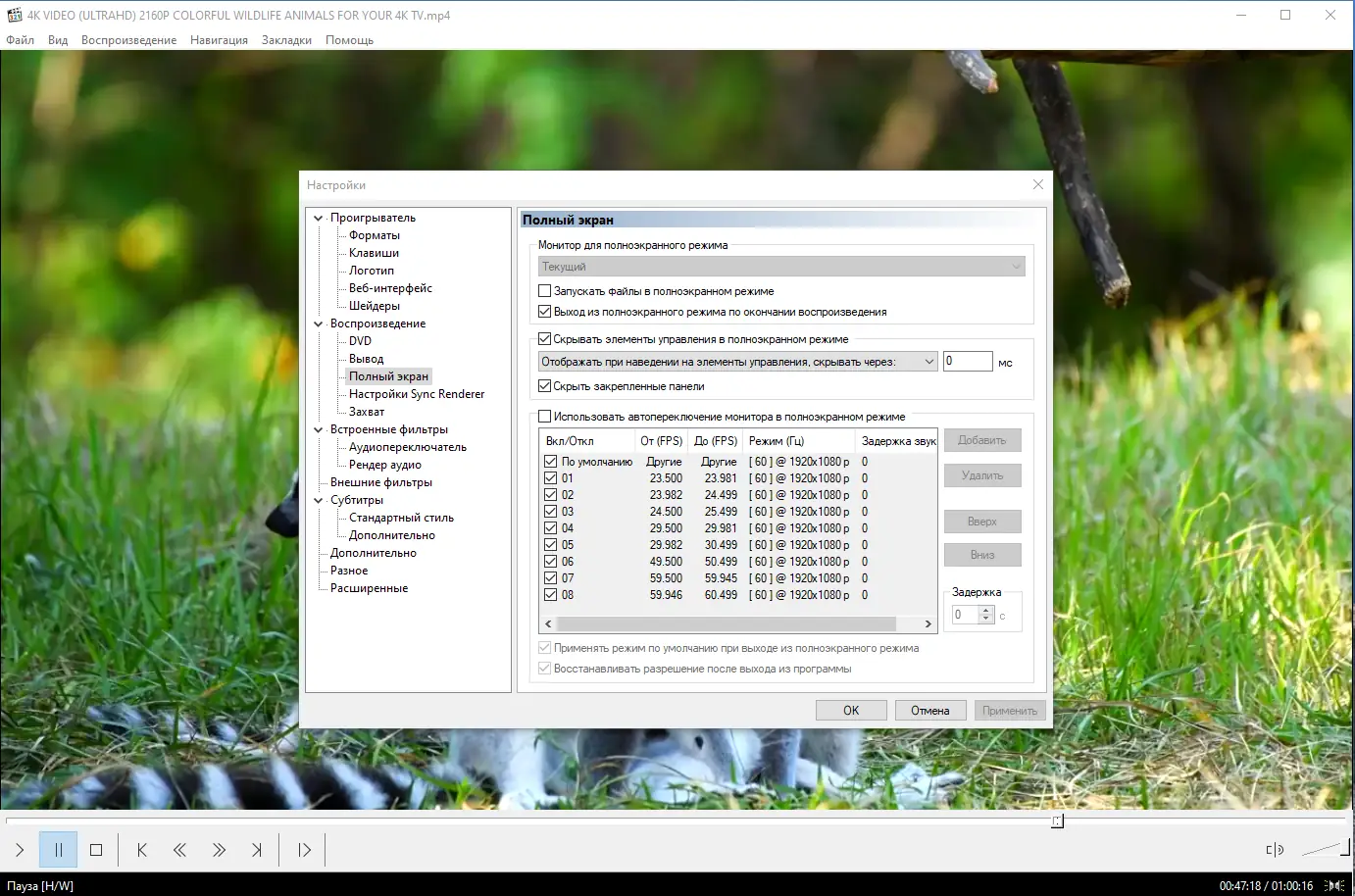This screenshot has width=1355, height=896.
Task: Toggle checkbox for mode row 08
Action: pos(551,595)
